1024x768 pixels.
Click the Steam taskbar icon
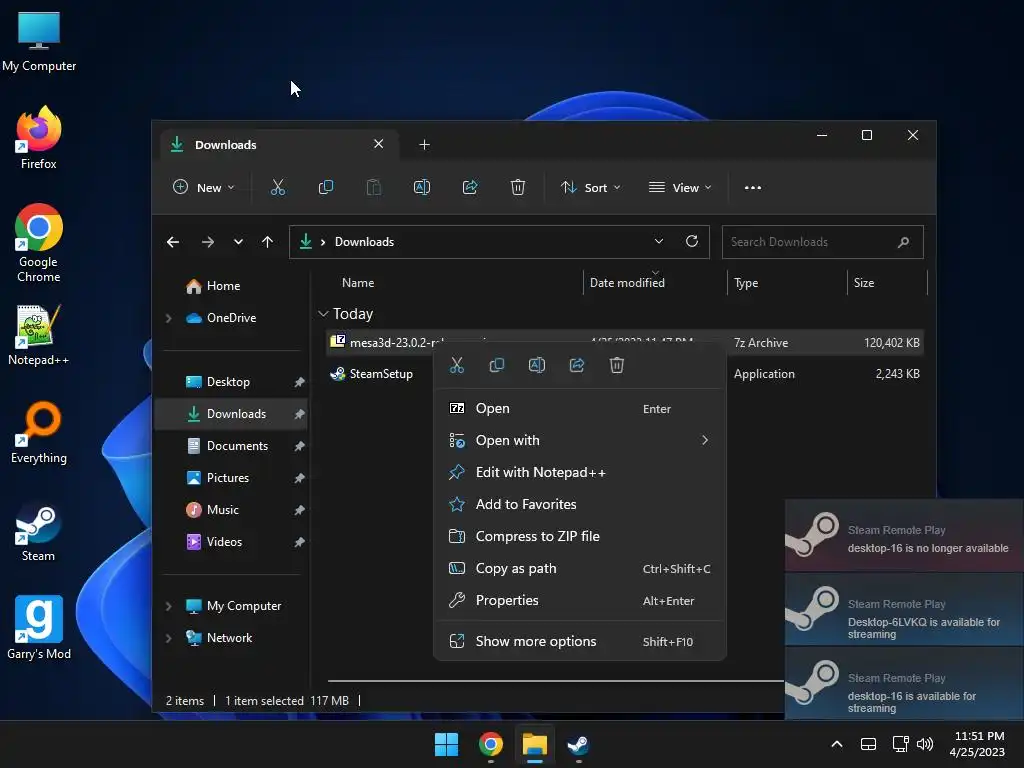[577, 744]
